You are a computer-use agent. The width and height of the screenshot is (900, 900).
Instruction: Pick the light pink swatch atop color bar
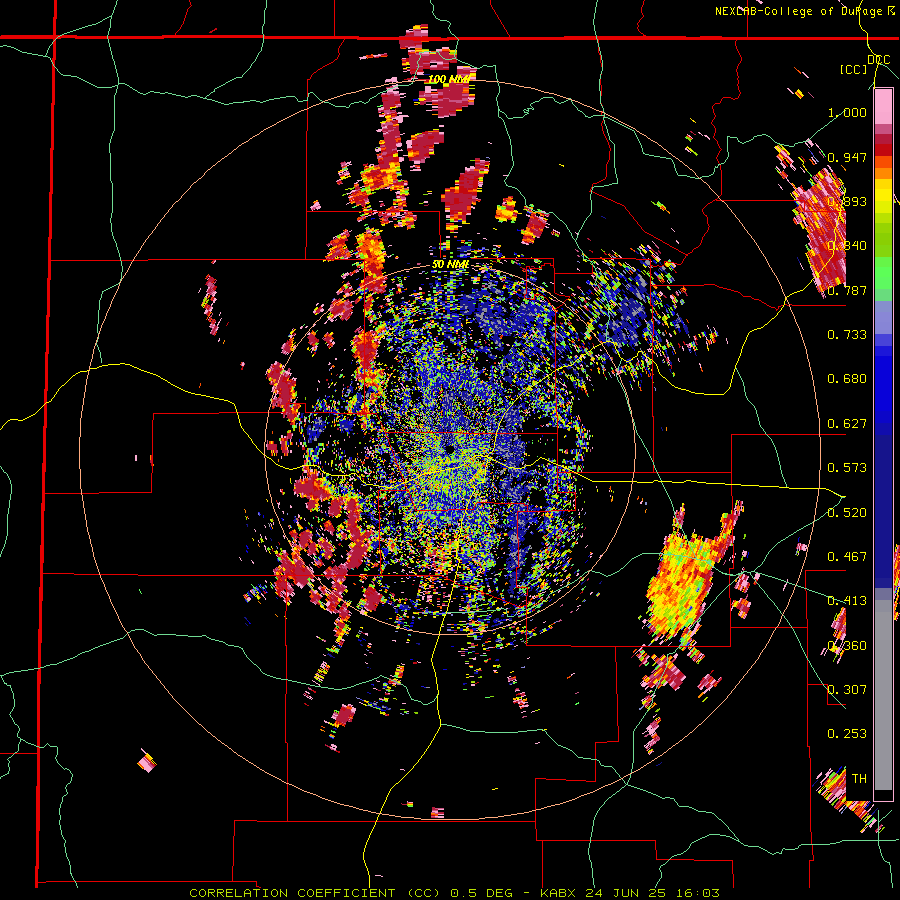883,106
